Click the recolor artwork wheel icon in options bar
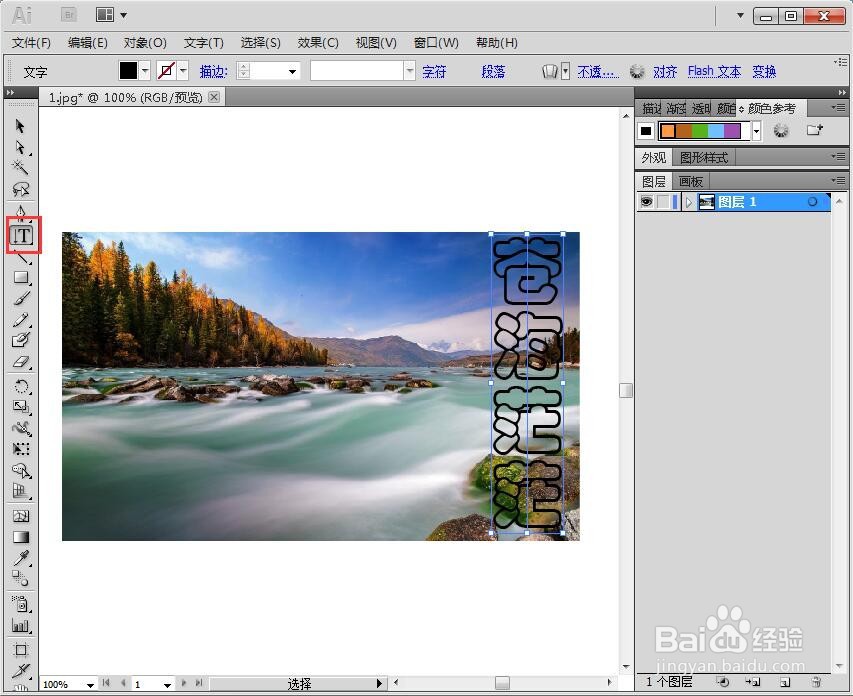This screenshot has width=853, height=696. point(636,71)
